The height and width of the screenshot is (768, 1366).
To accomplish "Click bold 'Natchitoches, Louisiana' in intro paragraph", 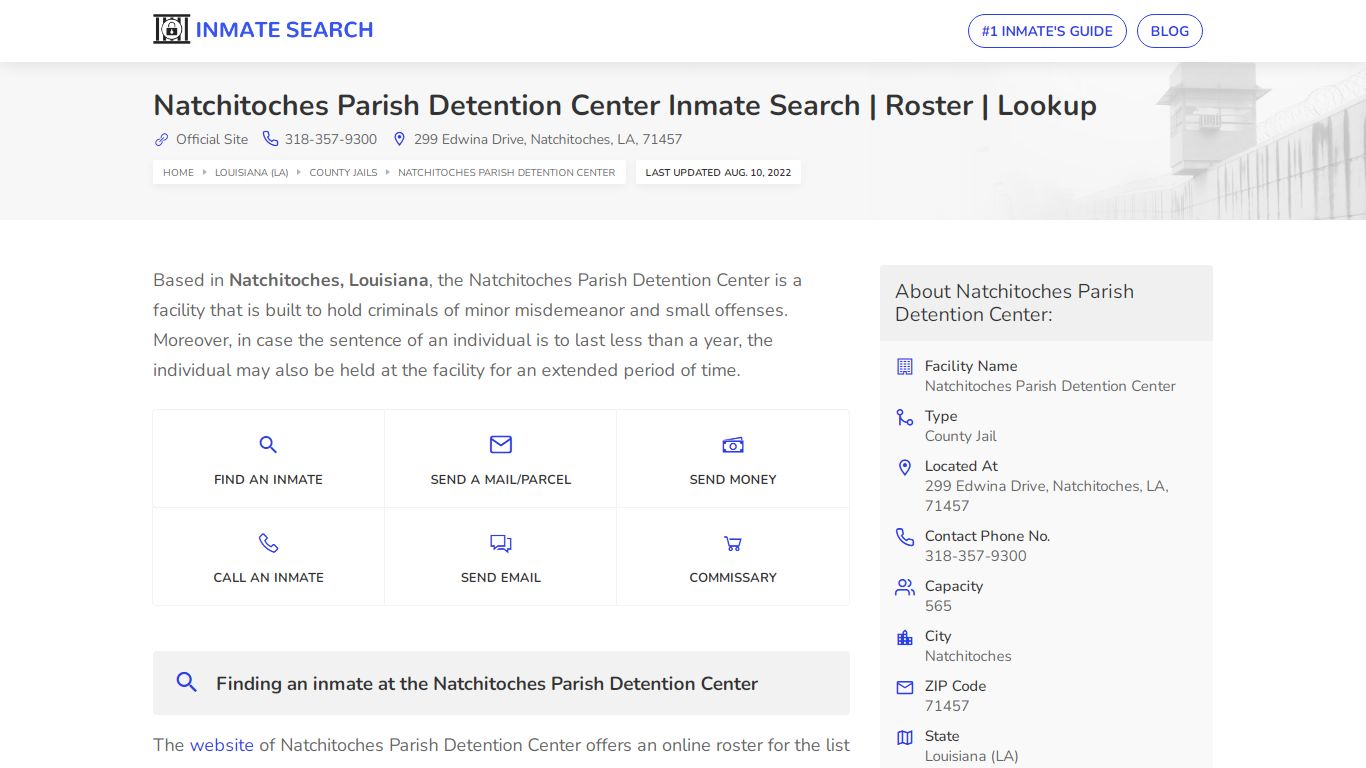I will click(329, 280).
